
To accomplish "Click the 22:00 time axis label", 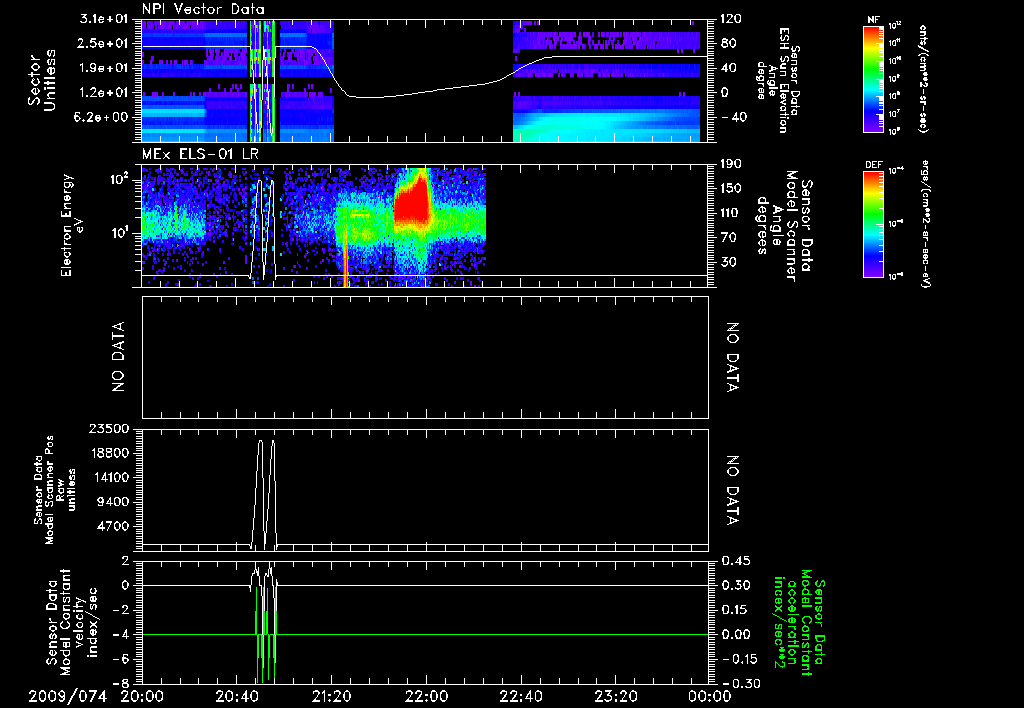I will click(x=426, y=697).
